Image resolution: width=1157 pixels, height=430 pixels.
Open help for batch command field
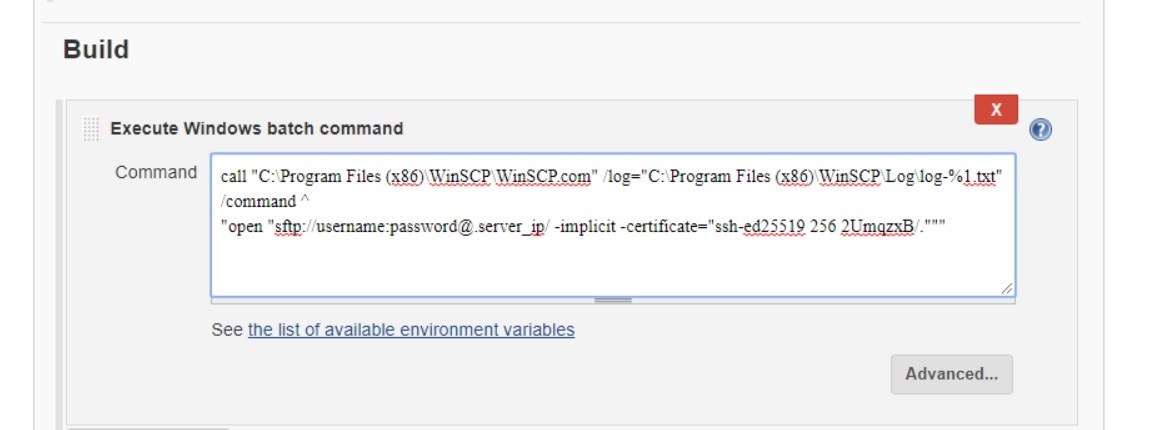coord(1040,130)
